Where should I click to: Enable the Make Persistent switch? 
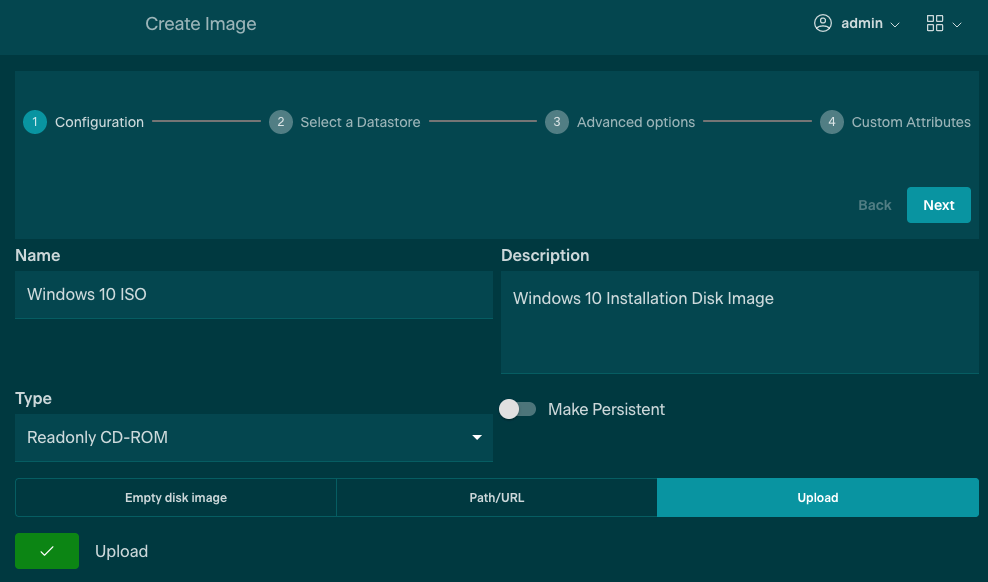tap(518, 409)
